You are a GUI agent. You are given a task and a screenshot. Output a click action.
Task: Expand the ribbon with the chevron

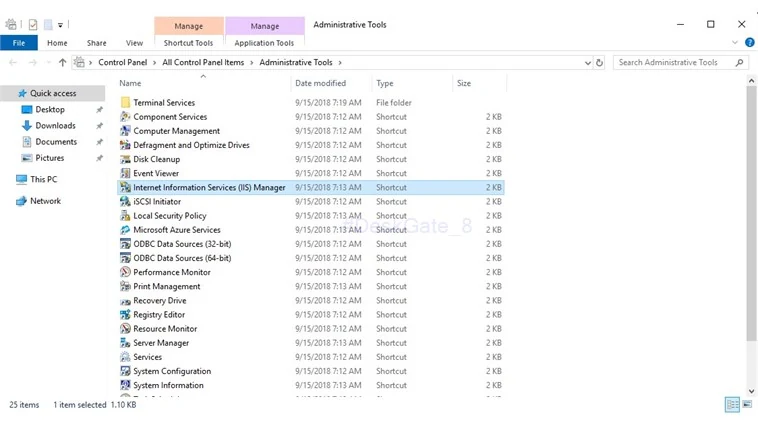click(x=735, y=43)
